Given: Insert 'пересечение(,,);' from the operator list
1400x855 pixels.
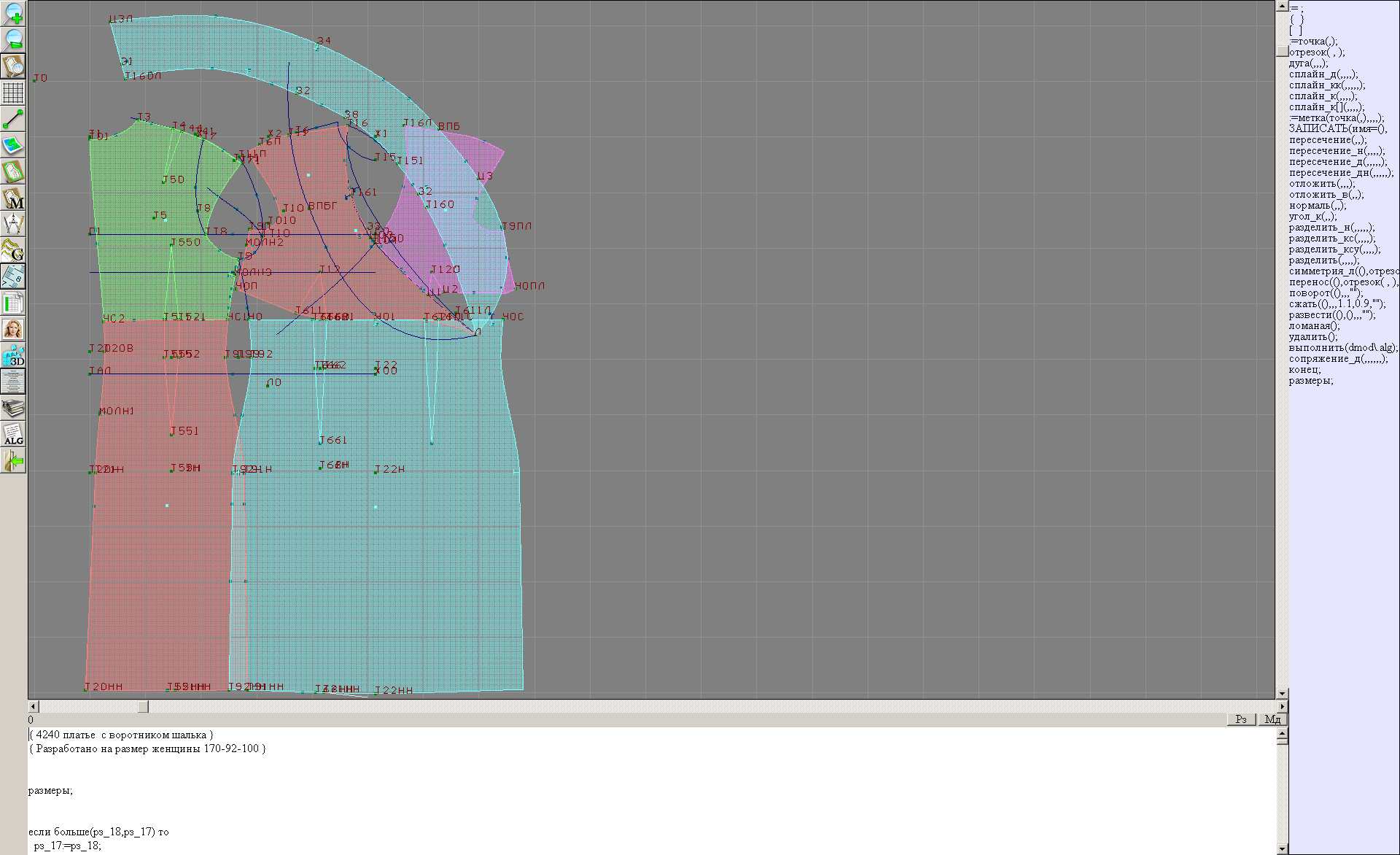Looking at the screenshot, I should (1327, 140).
